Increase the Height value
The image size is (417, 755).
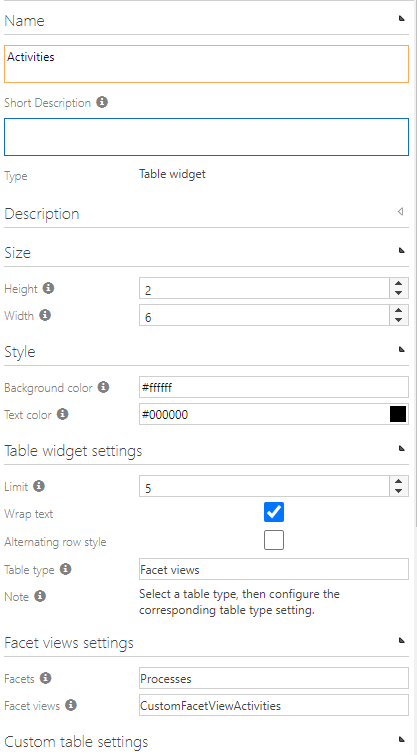[398, 284]
